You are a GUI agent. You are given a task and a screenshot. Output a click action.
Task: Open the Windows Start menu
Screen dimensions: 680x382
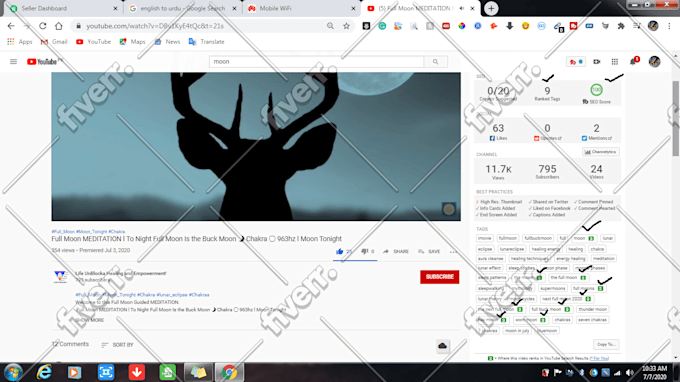pos(13,372)
